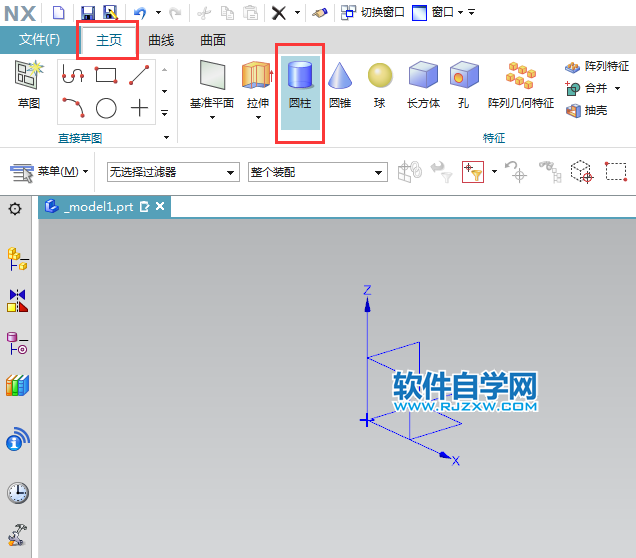The width and height of the screenshot is (636, 558).
Task: Click the 抽壳 shell button
Action: [587, 110]
